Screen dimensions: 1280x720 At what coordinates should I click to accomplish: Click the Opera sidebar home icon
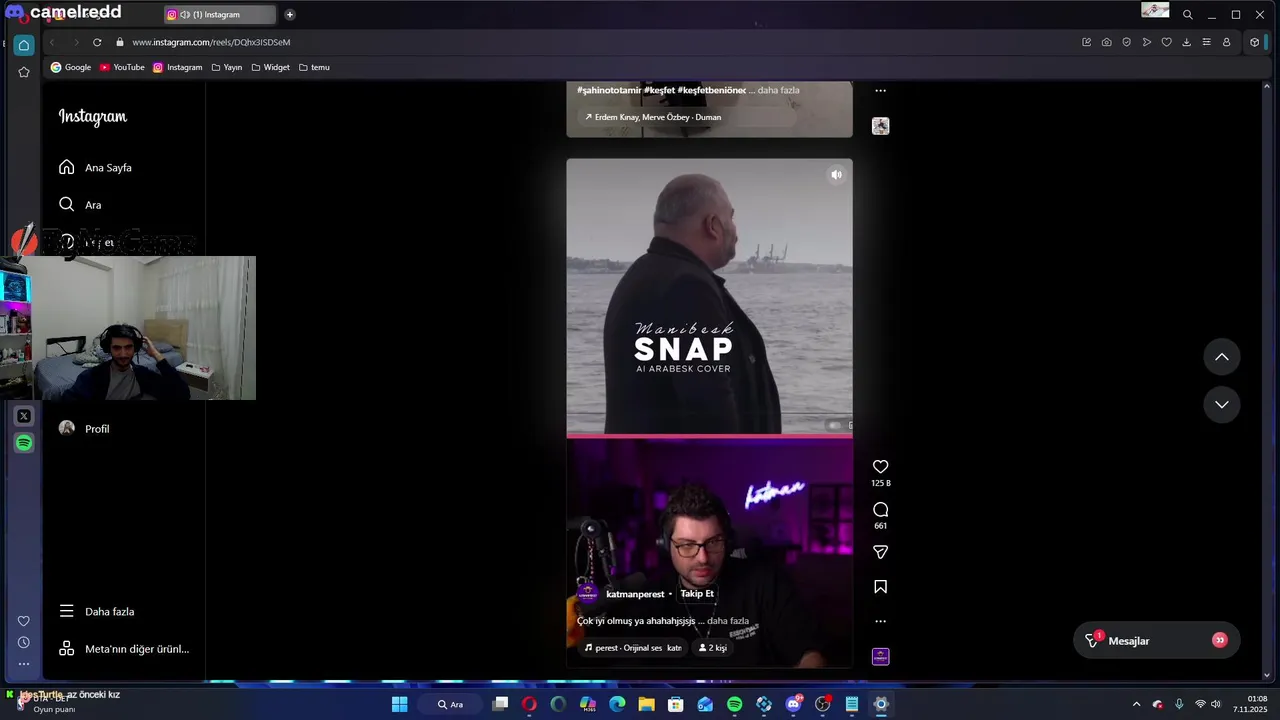tap(24, 45)
